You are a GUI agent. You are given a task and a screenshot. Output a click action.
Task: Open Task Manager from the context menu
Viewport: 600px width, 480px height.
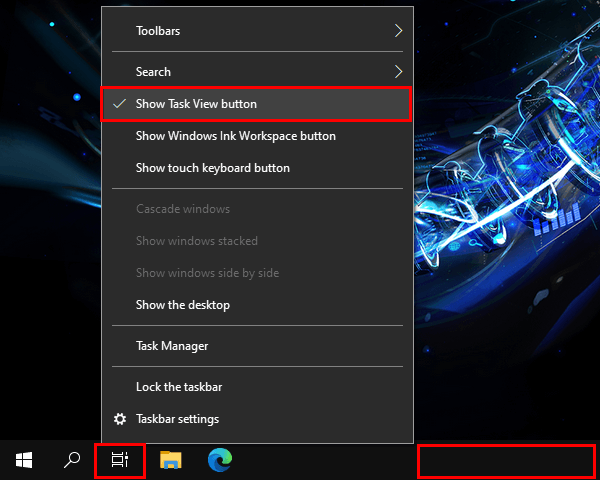coord(256,346)
